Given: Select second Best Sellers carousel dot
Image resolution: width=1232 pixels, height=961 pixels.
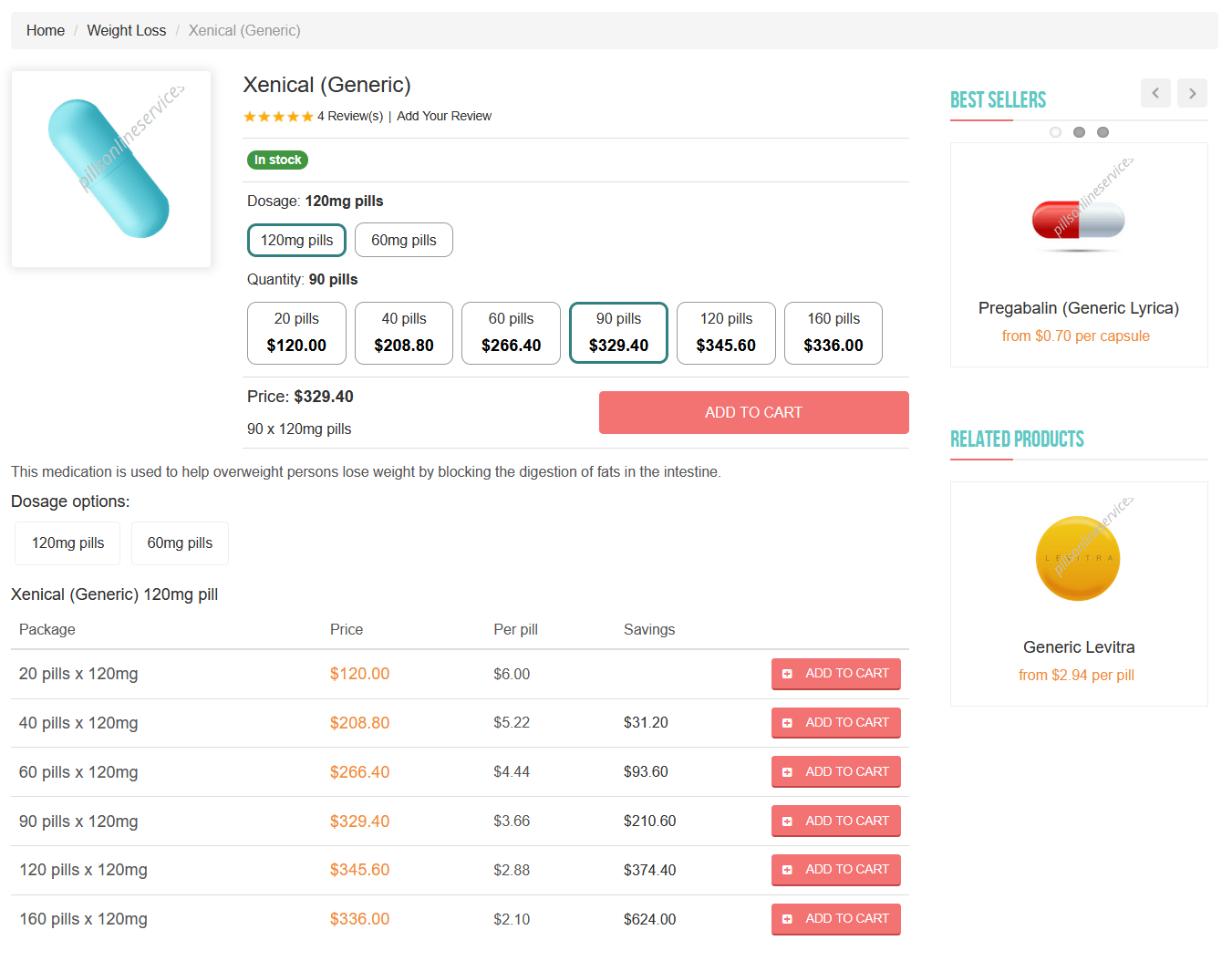Looking at the screenshot, I should point(1079,132).
